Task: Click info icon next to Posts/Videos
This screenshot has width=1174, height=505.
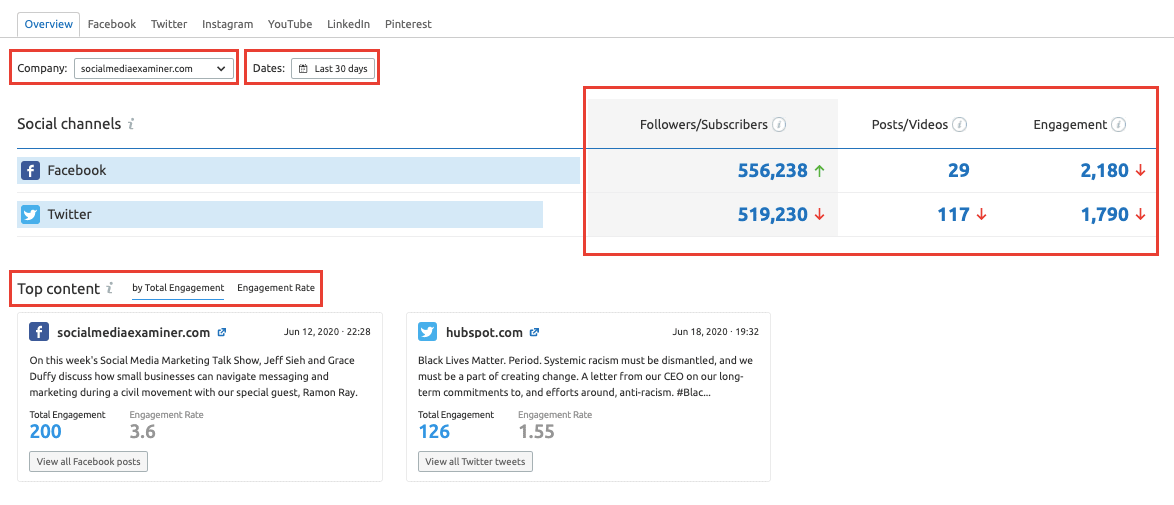Action: click(x=959, y=125)
